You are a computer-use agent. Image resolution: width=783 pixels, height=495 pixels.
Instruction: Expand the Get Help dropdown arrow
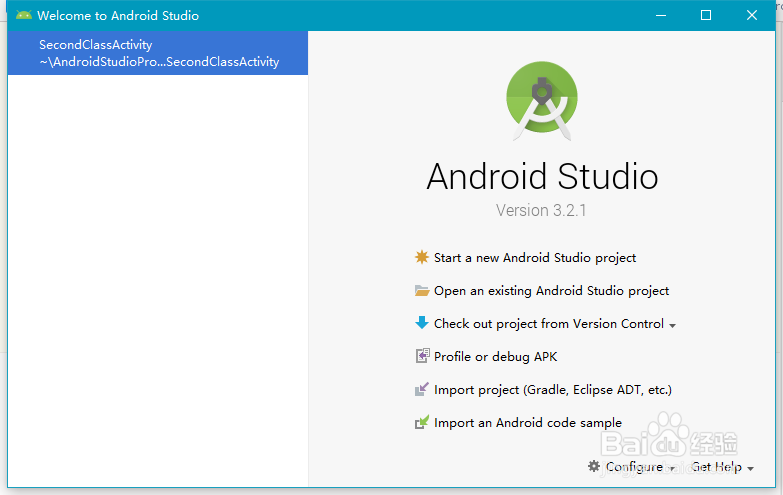(751, 469)
